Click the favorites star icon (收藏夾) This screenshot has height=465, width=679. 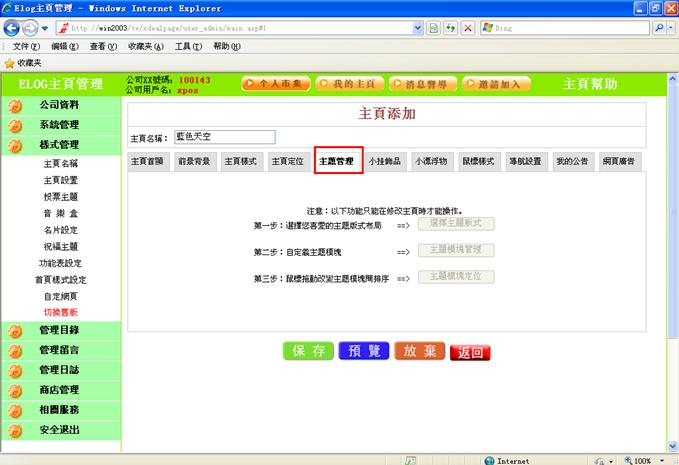click(10, 63)
